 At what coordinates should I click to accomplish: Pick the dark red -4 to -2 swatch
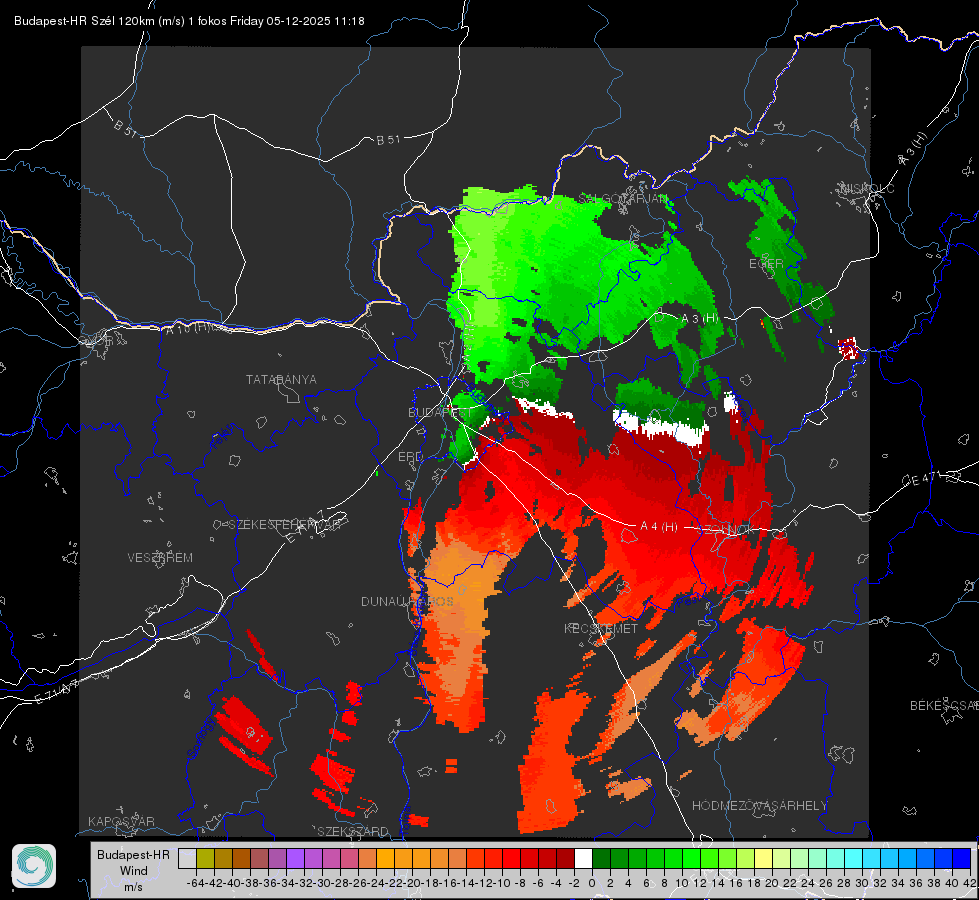(x=565, y=858)
